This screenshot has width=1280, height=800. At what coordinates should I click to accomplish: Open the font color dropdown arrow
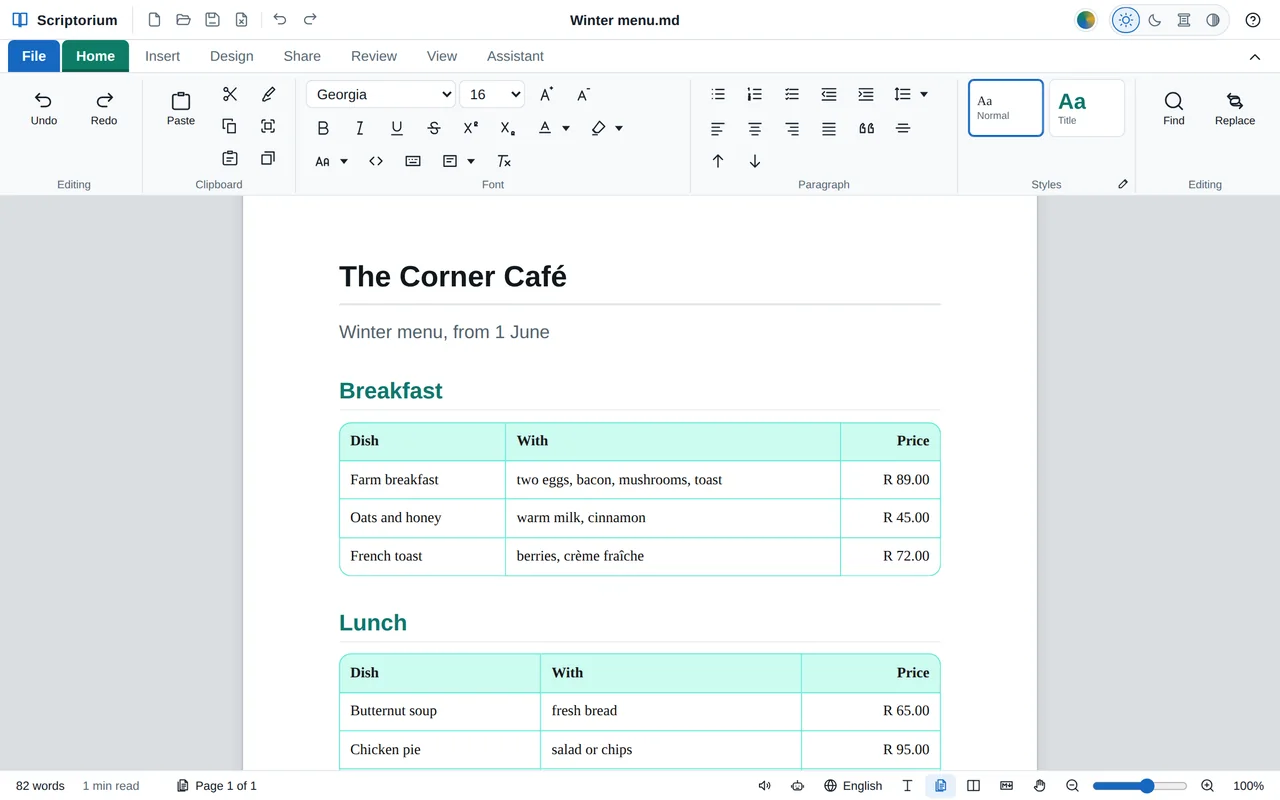(566, 128)
